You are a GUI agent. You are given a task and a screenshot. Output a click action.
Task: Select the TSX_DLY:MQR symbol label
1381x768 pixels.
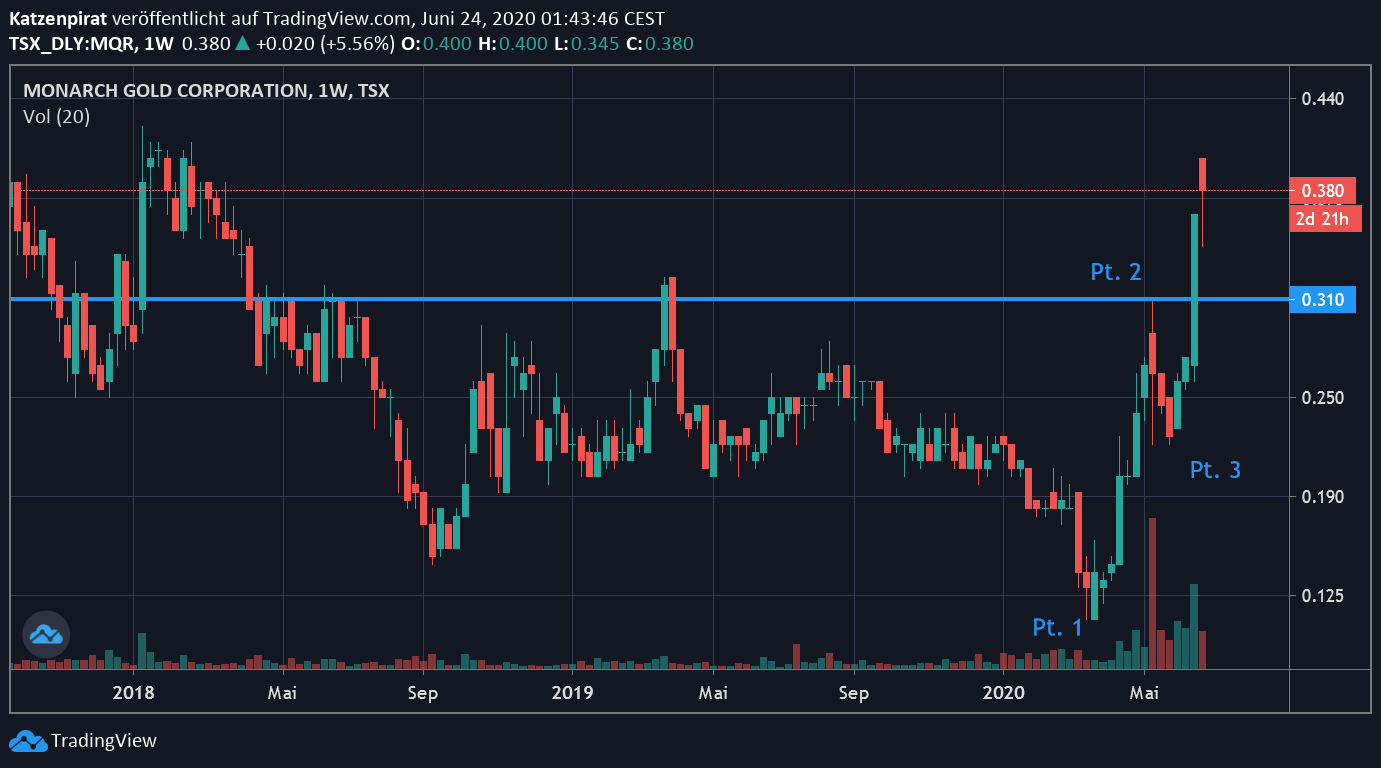click(71, 44)
